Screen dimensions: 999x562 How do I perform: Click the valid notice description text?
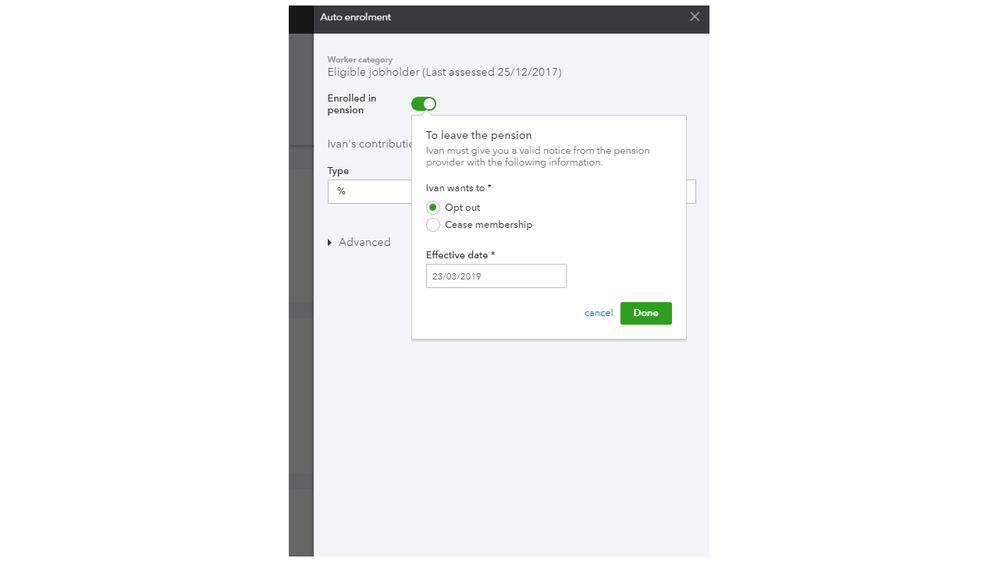(x=537, y=156)
